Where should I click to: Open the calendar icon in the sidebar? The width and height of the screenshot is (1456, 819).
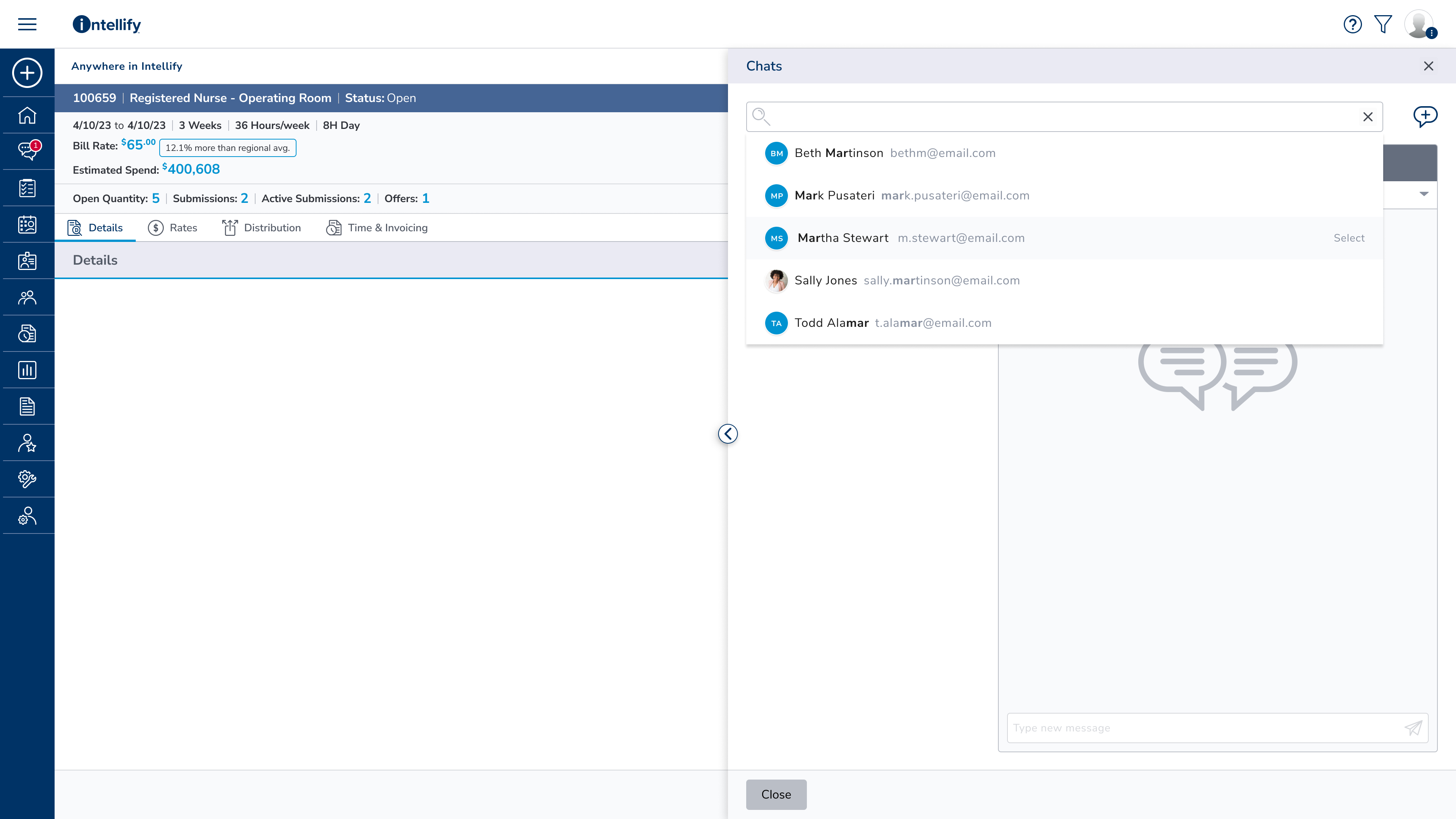(x=27, y=224)
